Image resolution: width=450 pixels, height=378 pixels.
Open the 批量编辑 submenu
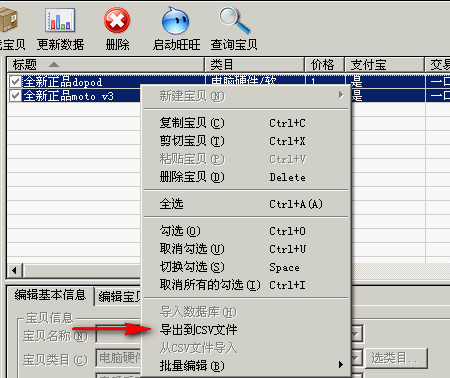point(246,366)
